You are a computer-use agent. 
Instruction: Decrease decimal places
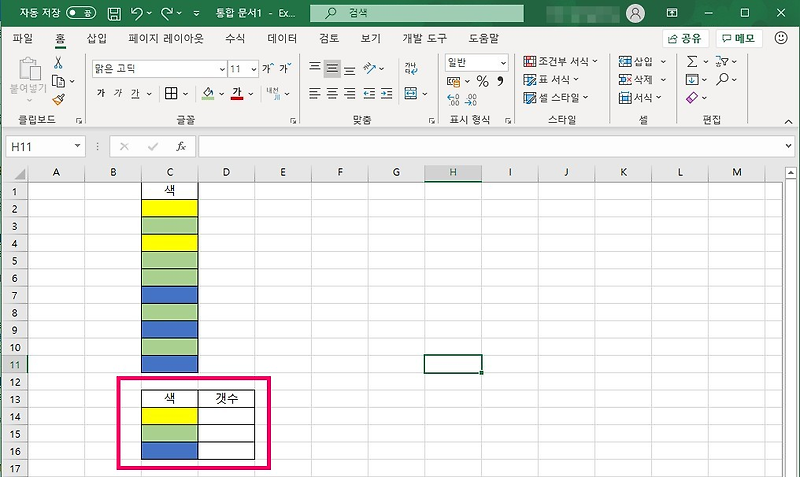coord(471,99)
